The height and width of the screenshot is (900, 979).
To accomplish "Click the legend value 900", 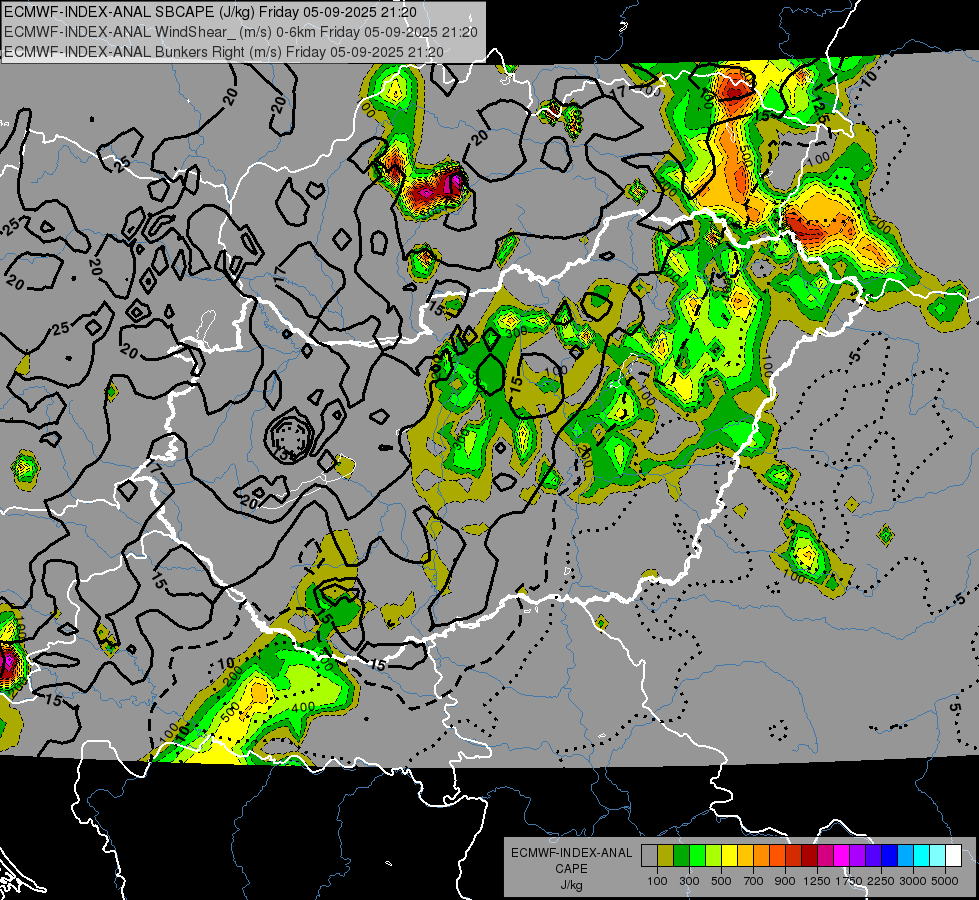I will [785, 881].
